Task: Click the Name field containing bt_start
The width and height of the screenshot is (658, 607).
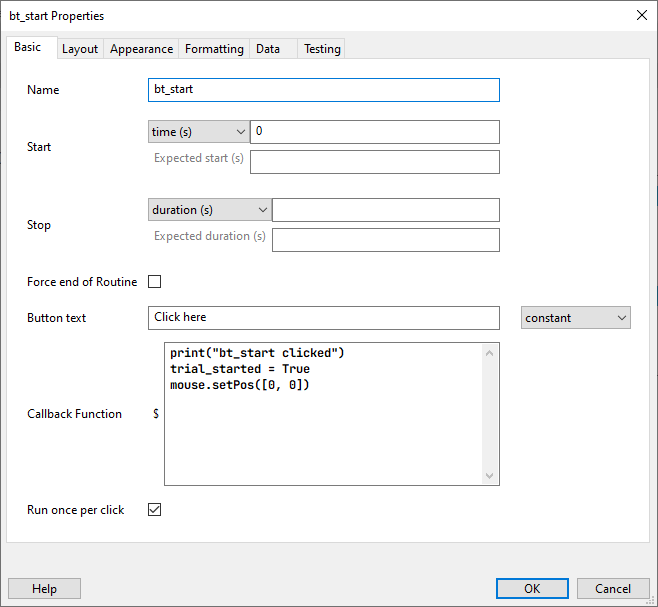Action: [x=324, y=90]
